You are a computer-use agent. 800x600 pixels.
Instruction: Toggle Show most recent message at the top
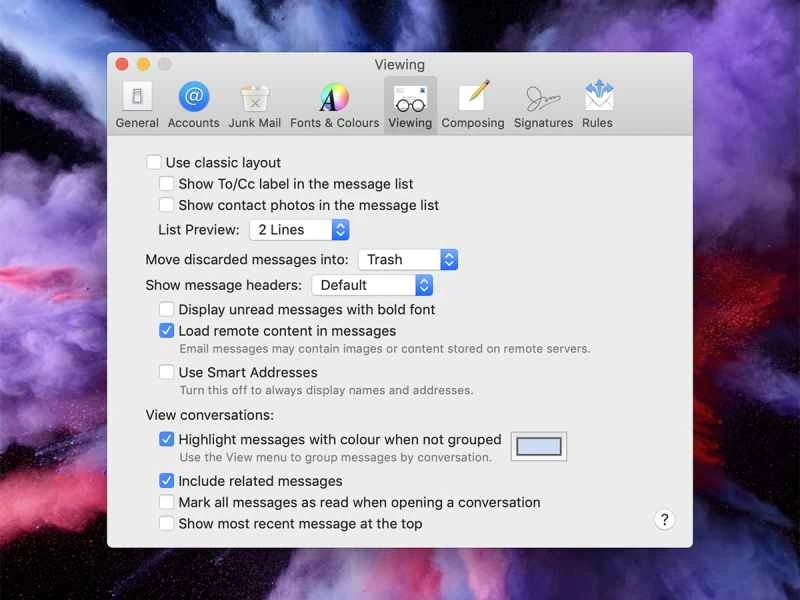(x=167, y=523)
